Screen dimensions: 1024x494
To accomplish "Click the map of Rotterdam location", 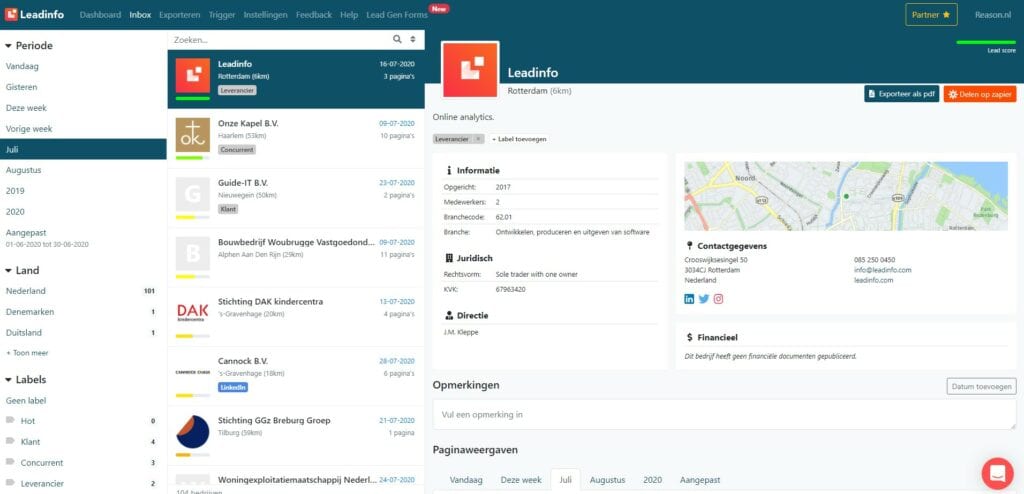I will [846, 196].
